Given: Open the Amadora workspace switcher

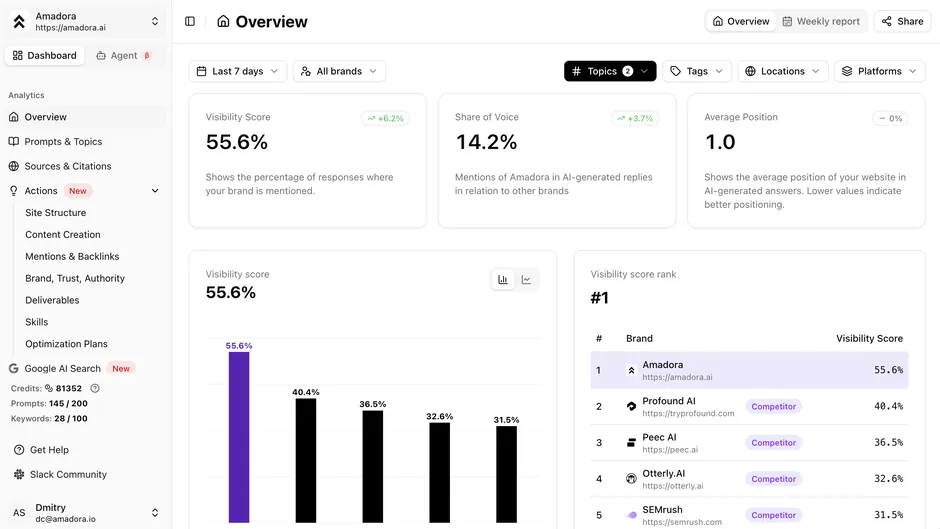Looking at the screenshot, I should click(155, 22).
